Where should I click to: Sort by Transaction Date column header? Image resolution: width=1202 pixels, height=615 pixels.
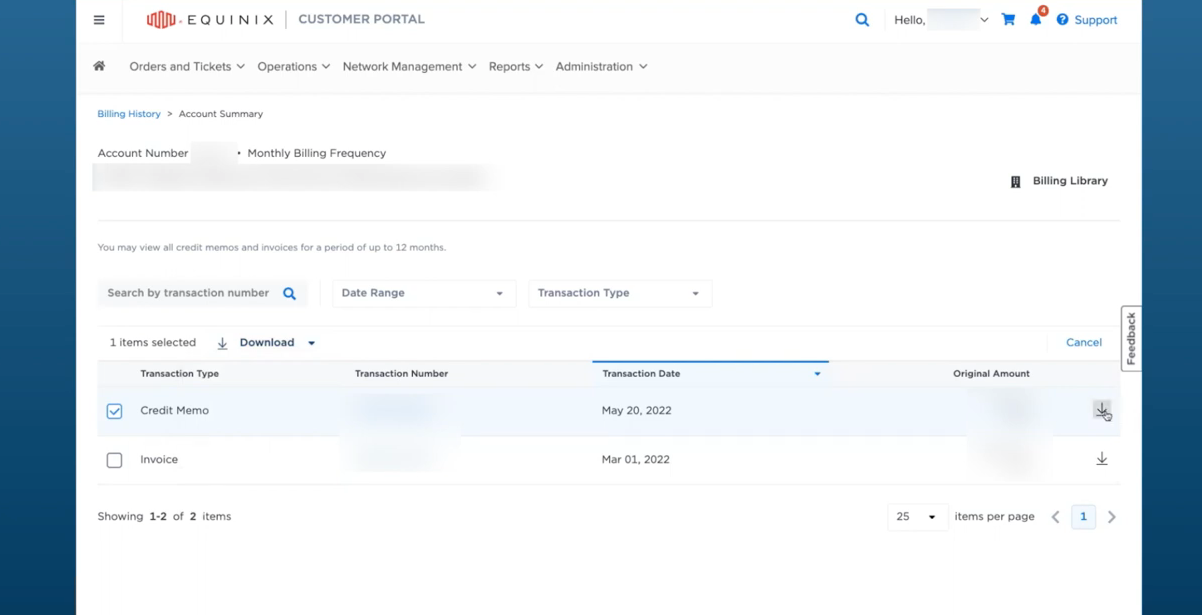641,374
